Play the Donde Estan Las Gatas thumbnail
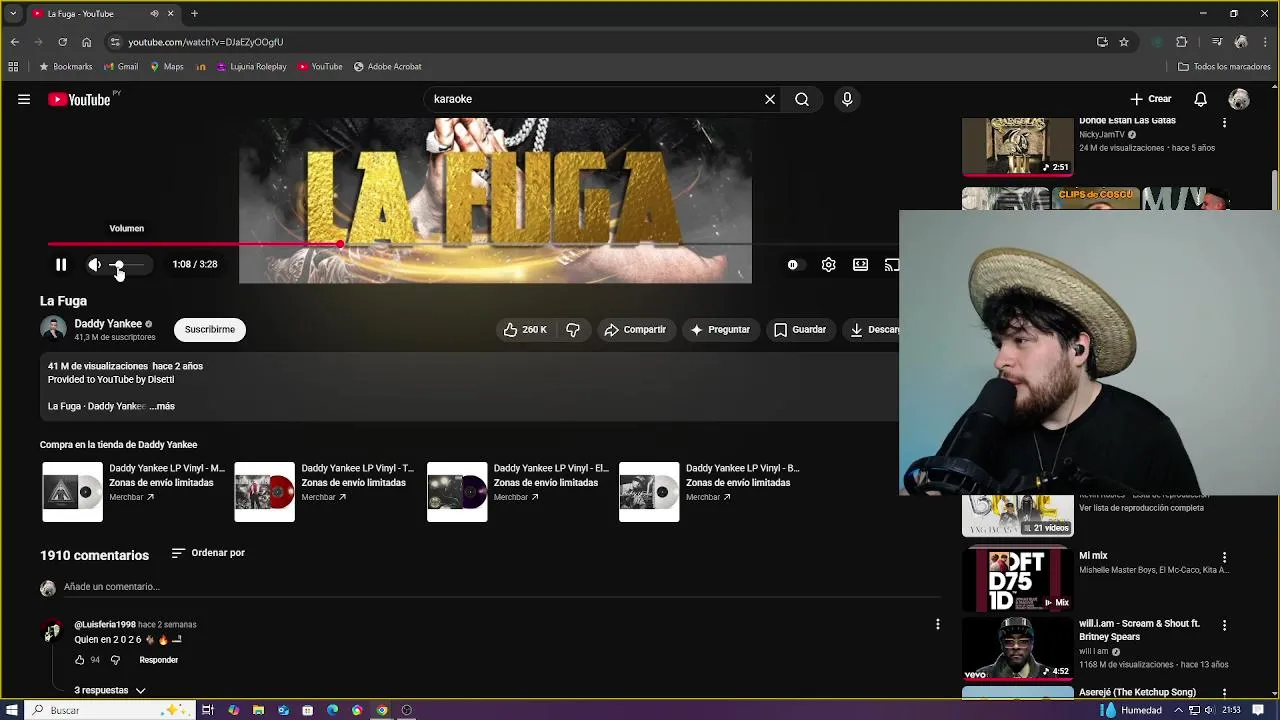 (1017, 146)
